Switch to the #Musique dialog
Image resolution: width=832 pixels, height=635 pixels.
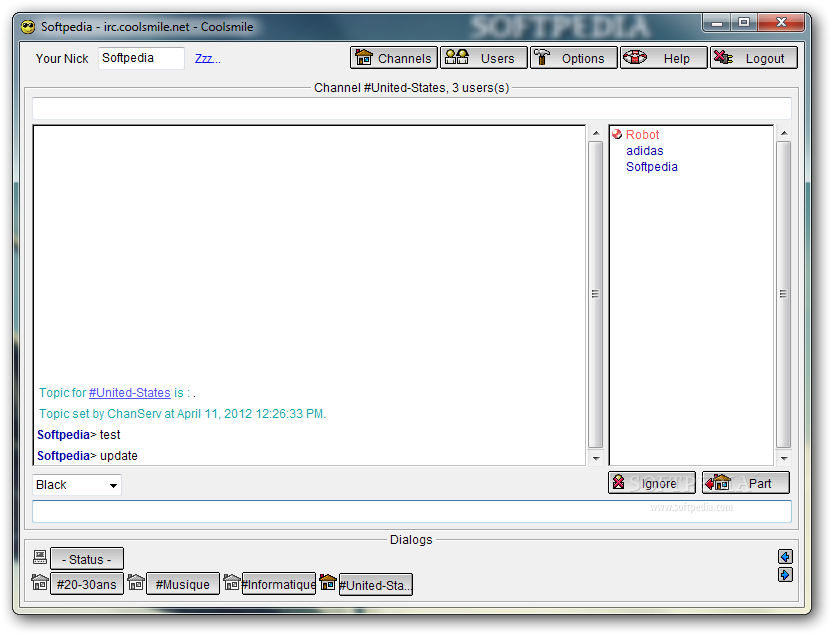(183, 584)
